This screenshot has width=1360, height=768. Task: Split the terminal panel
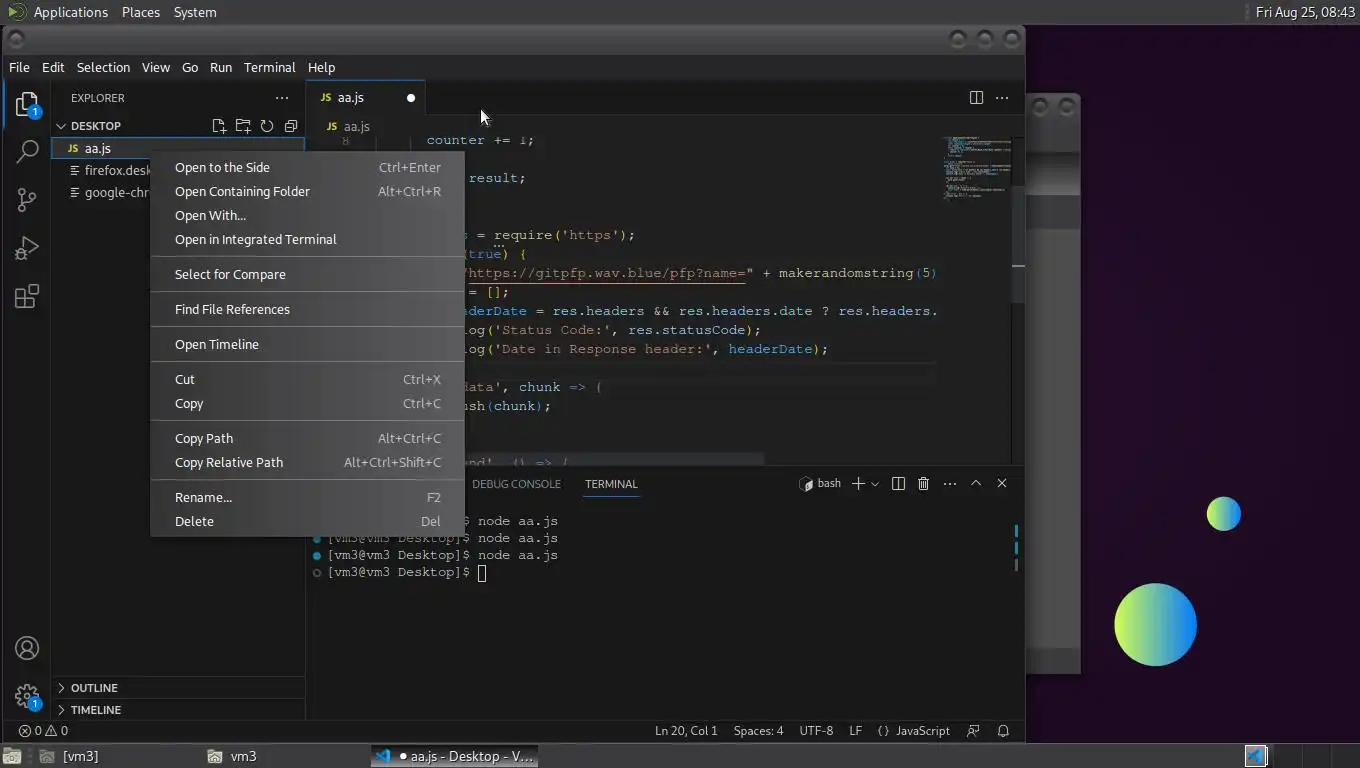898,484
